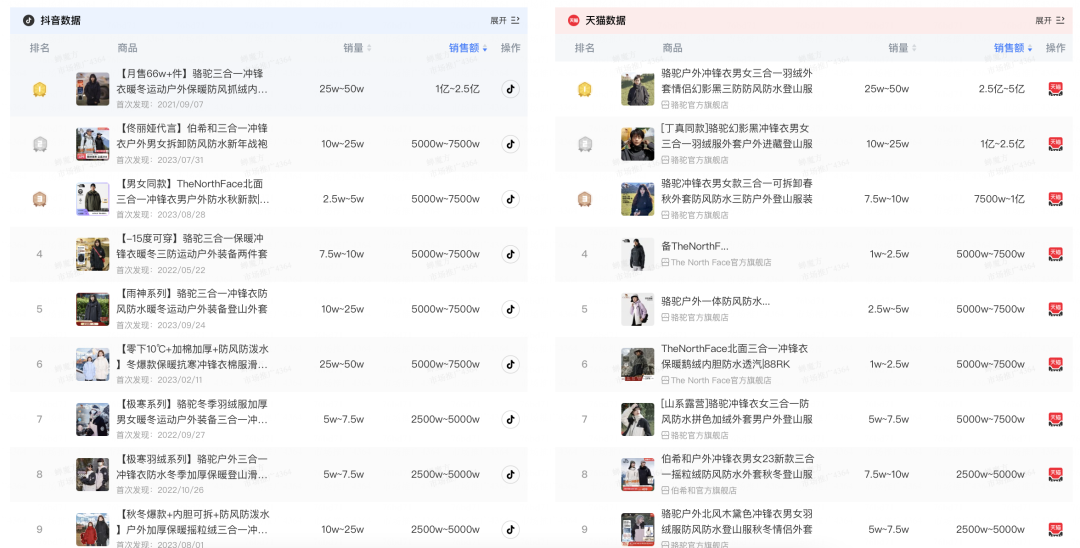Expand the 抖音数据 panel with 展开
This screenshot has height=548, width=1080.
coord(505,21)
